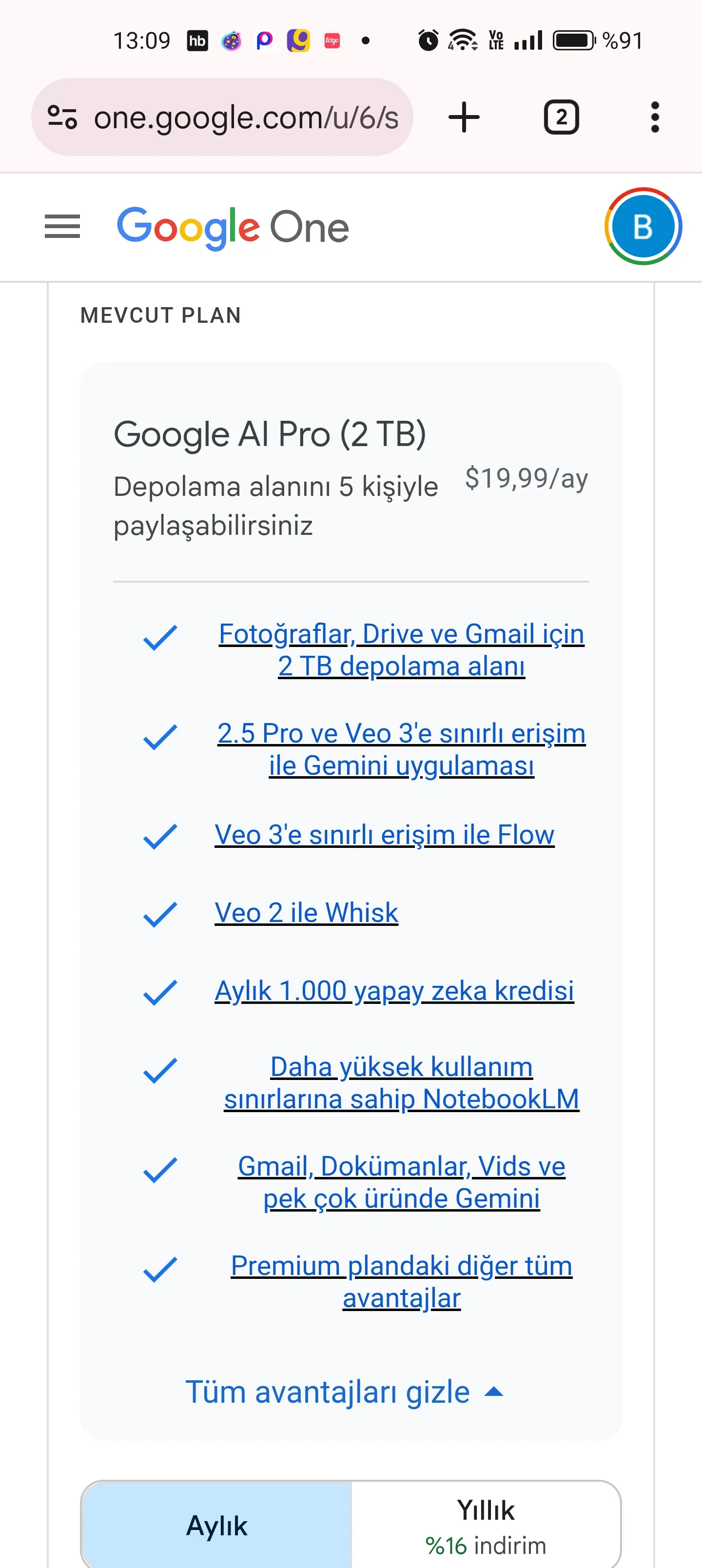702x1568 pixels.
Task: Open Chrome three-dot overflow menu
Action: pyautogui.click(x=655, y=117)
